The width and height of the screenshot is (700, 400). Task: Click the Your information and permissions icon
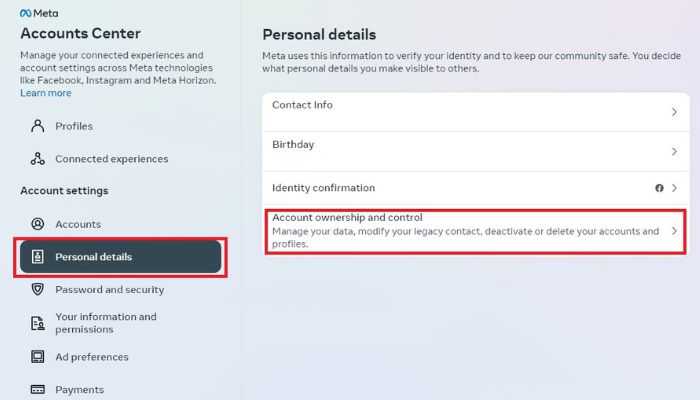(38, 323)
